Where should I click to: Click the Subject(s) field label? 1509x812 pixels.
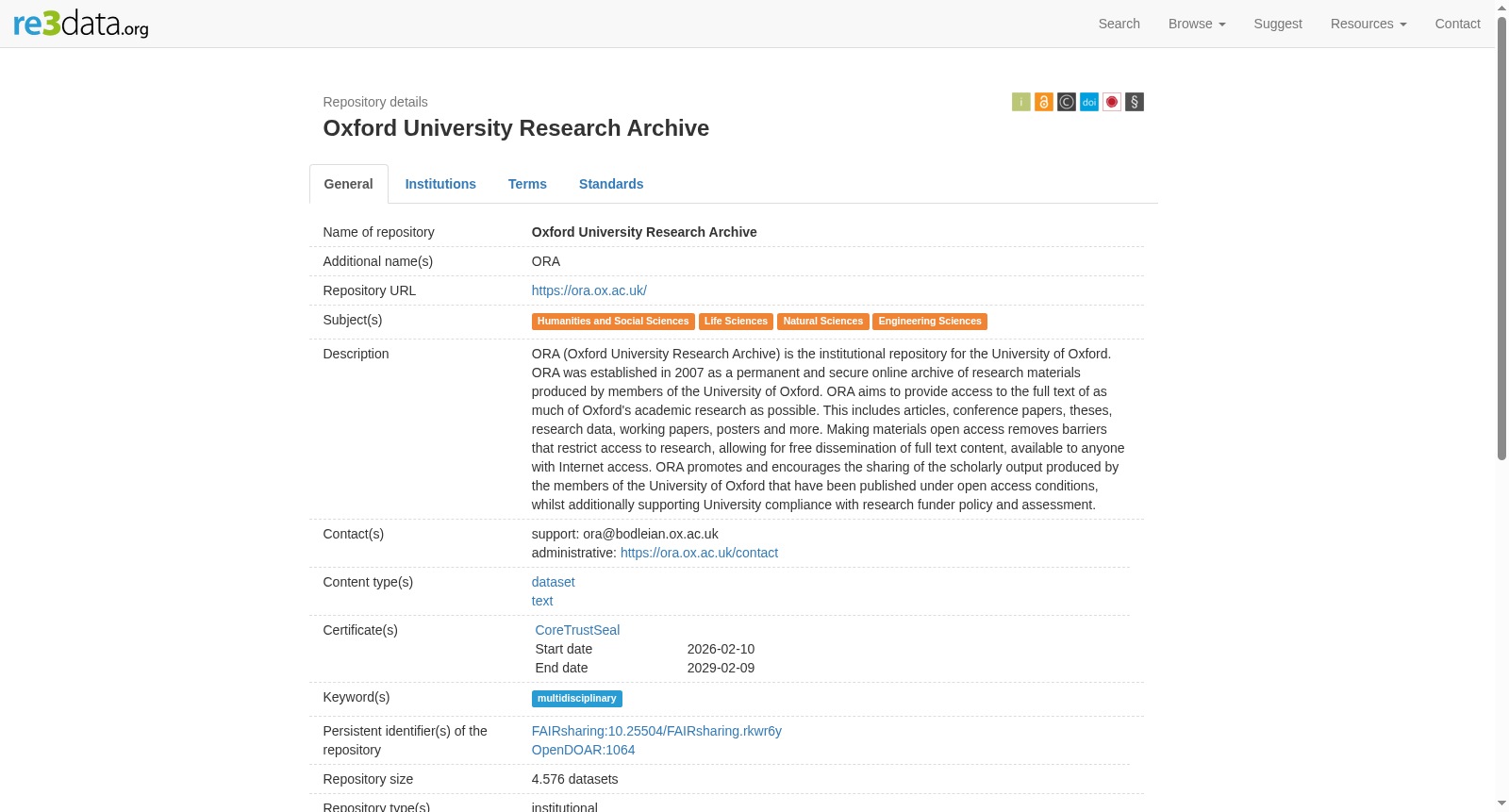[353, 320]
